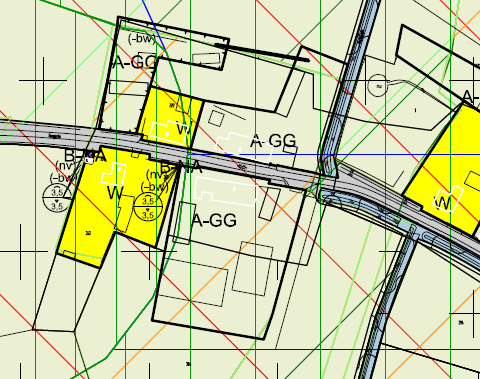The image size is (480, 379).
Task: Click the W label in the large left yellow parcel
Action: coord(116,193)
